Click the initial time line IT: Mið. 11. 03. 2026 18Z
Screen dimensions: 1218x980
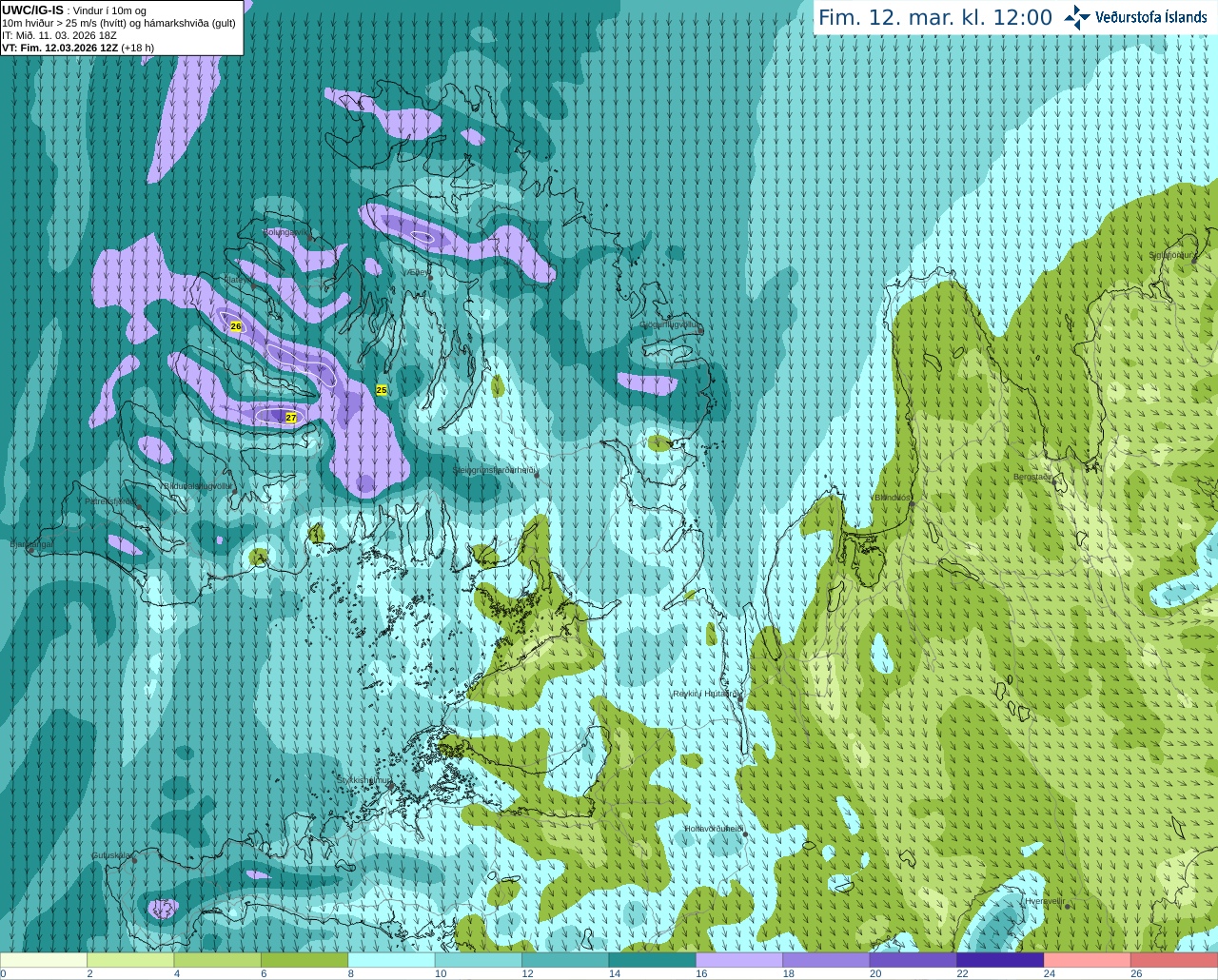60,35
